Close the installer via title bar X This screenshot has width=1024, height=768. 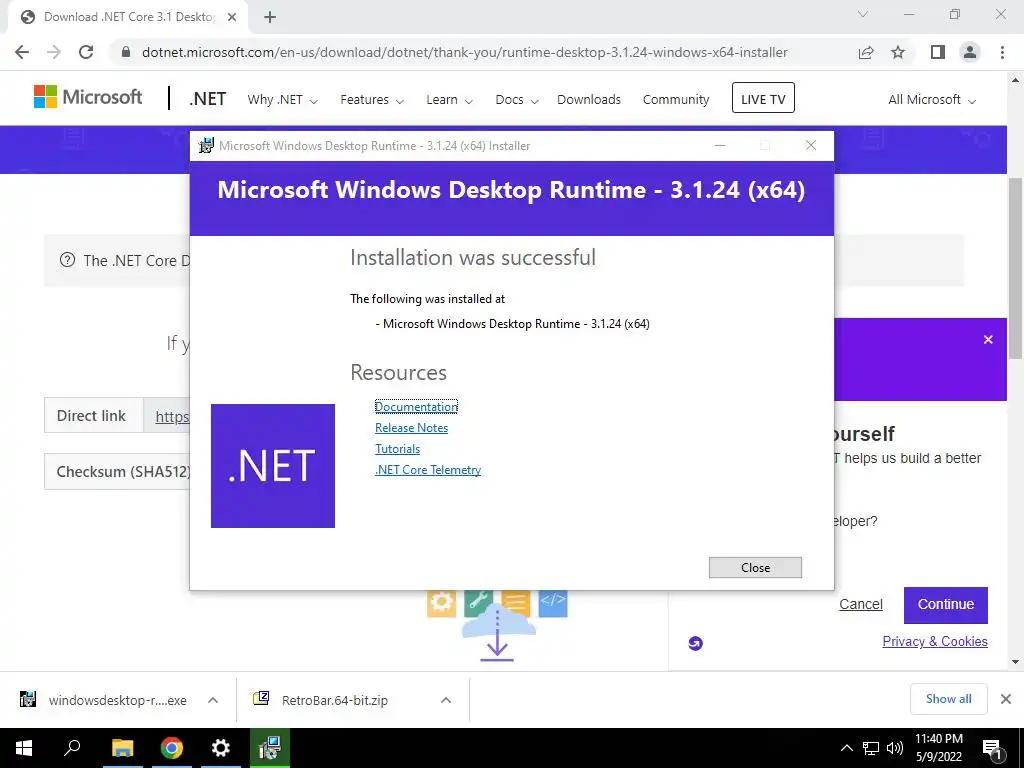point(810,145)
